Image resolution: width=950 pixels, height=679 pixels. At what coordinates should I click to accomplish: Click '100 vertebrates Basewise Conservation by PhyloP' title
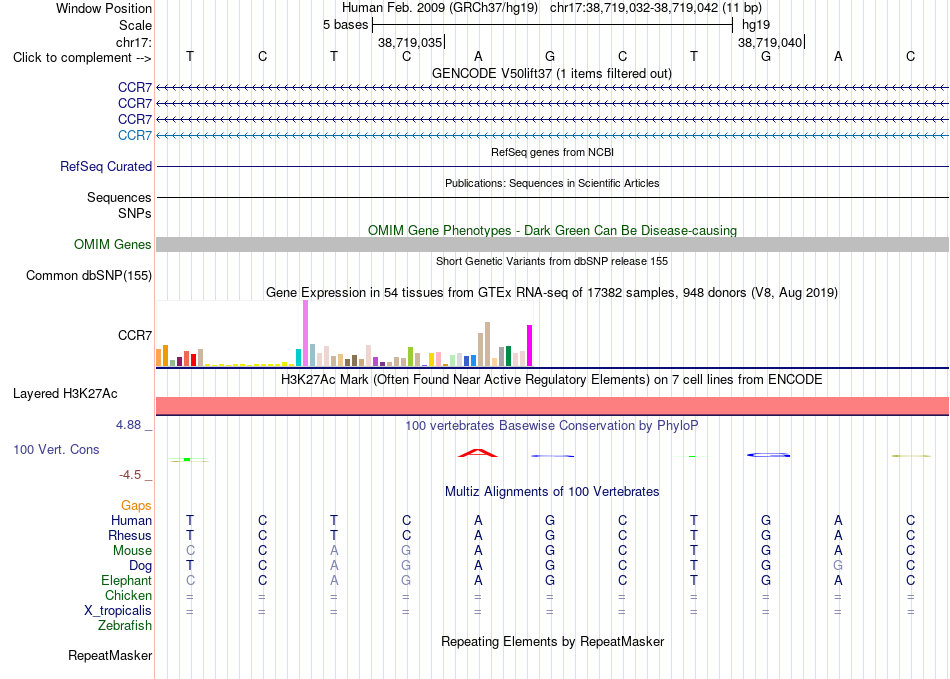551,425
